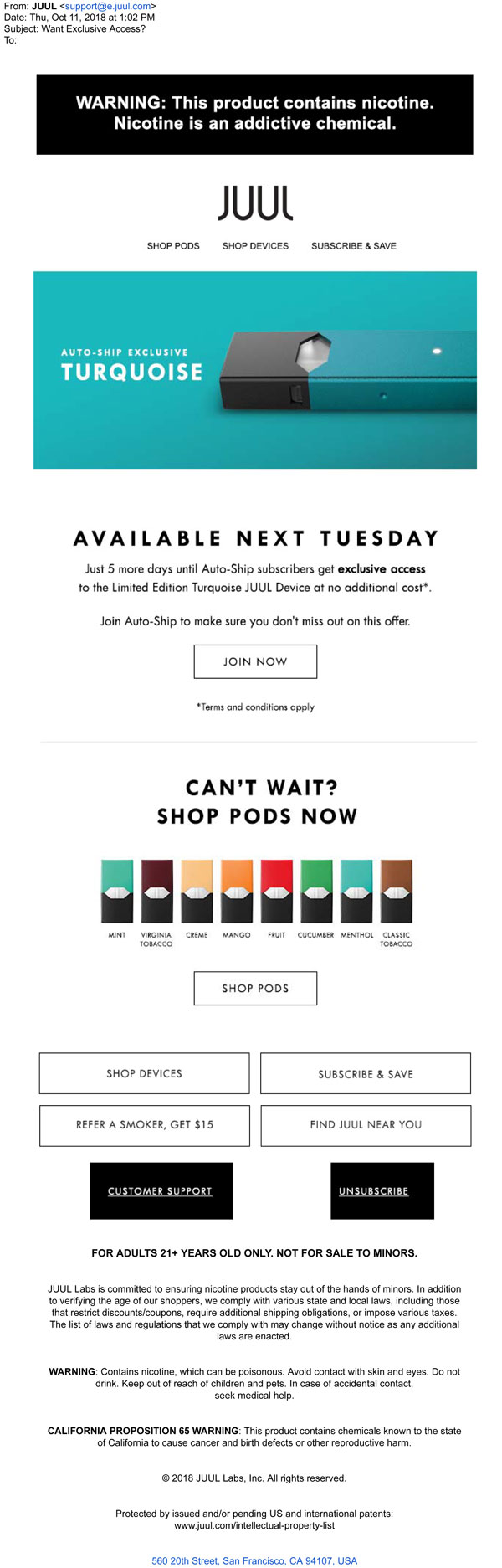The height and width of the screenshot is (1568, 502).
Task: Open the Shop Pods navigation link
Action: (x=173, y=246)
